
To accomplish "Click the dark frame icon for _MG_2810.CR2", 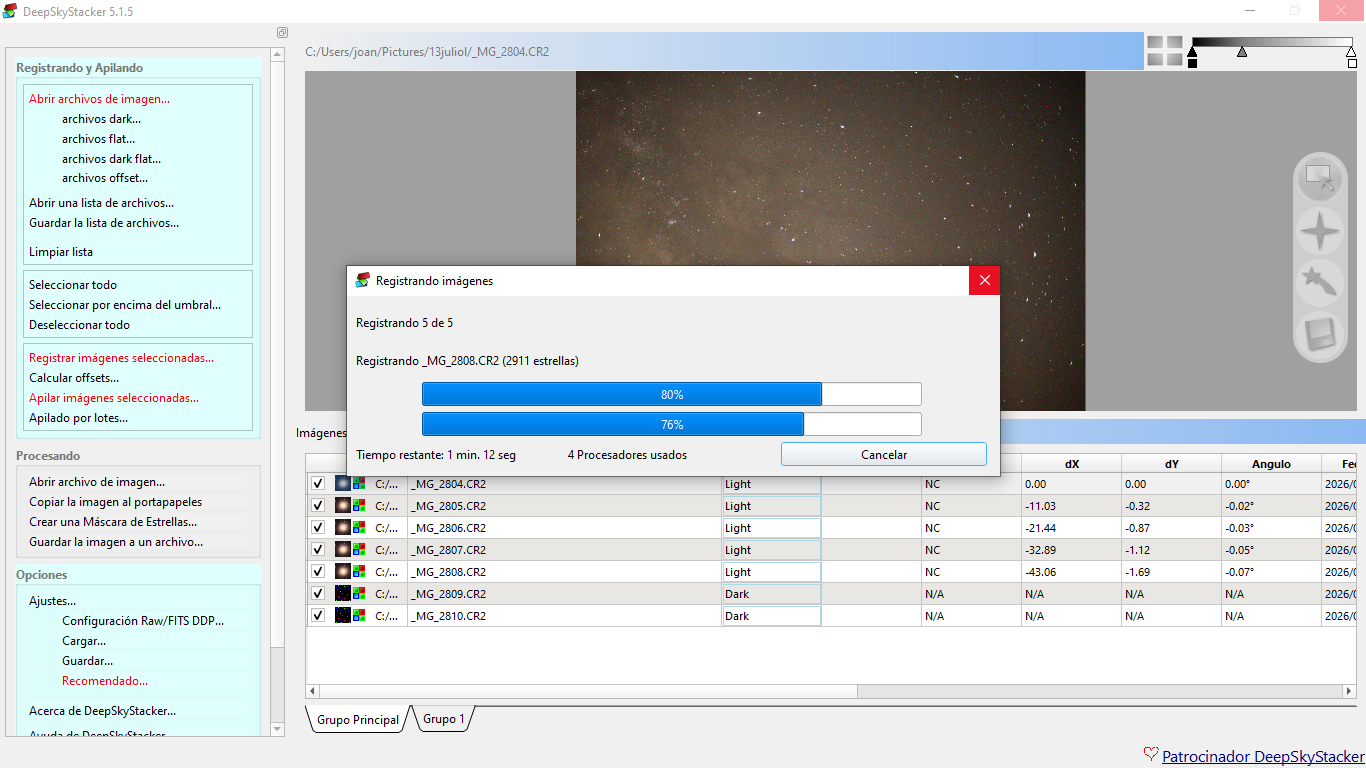I will click(x=343, y=616).
